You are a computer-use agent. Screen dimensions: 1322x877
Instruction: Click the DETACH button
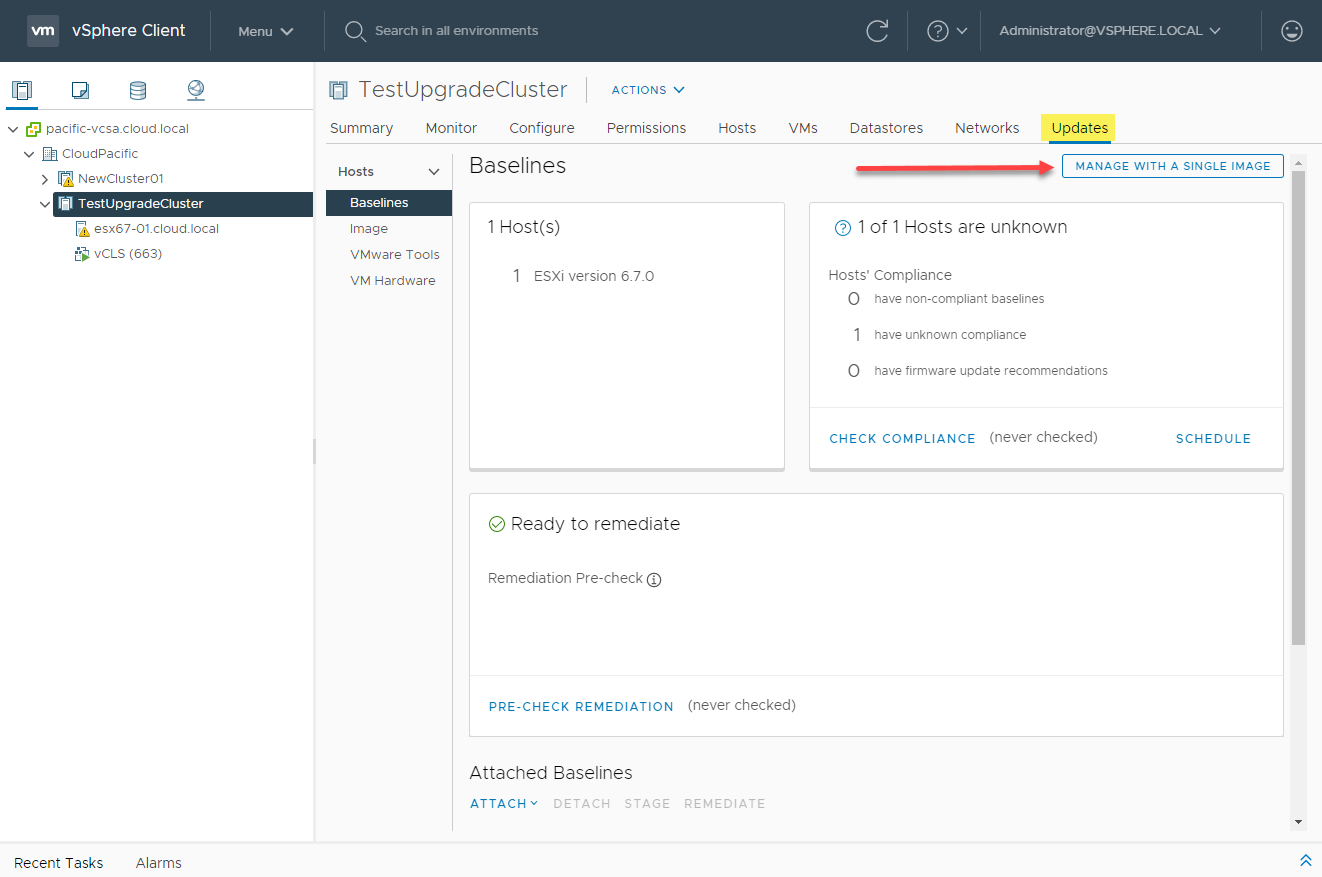tap(582, 803)
